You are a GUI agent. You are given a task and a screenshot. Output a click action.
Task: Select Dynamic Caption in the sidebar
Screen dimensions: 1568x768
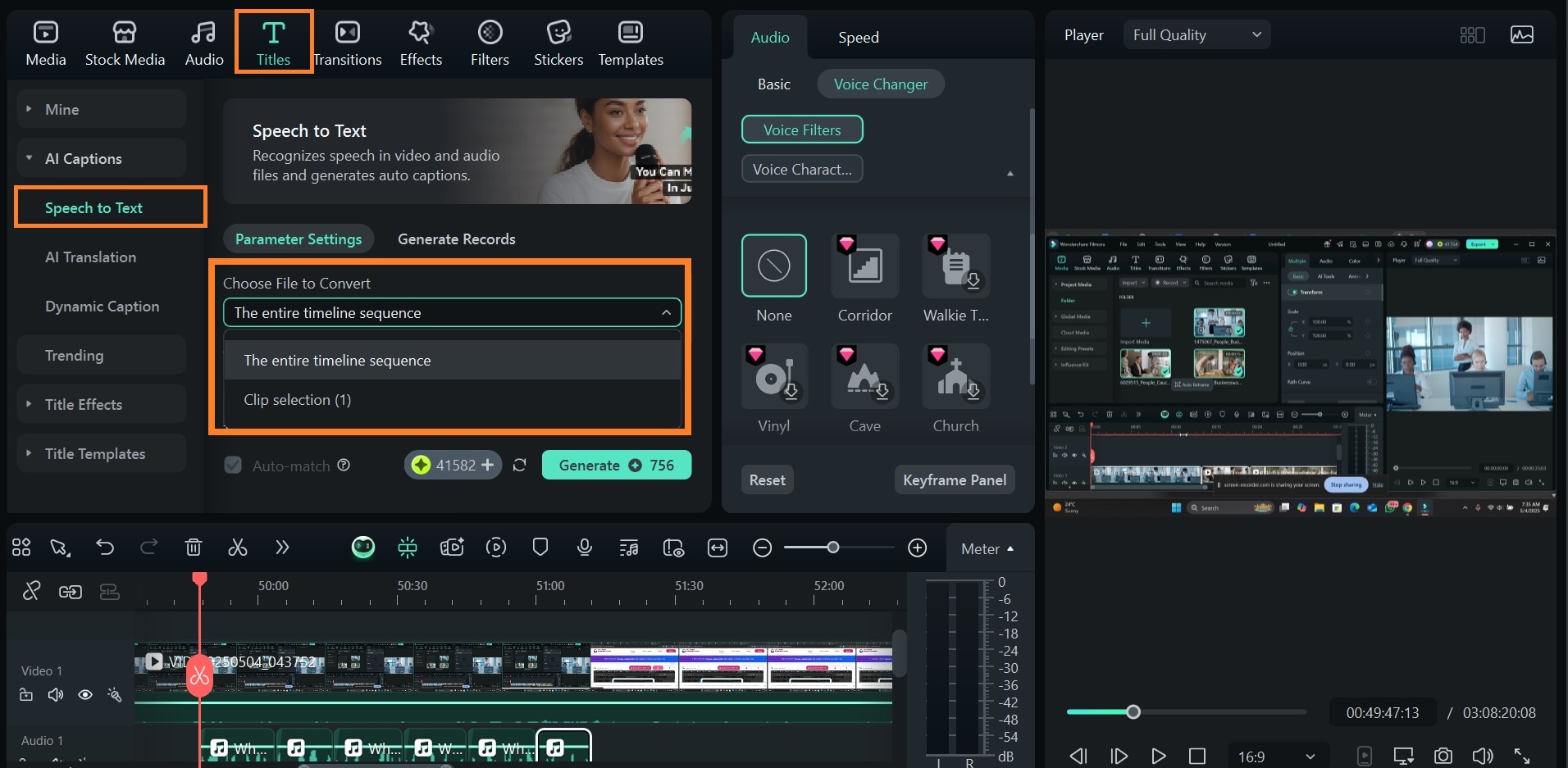(102, 306)
